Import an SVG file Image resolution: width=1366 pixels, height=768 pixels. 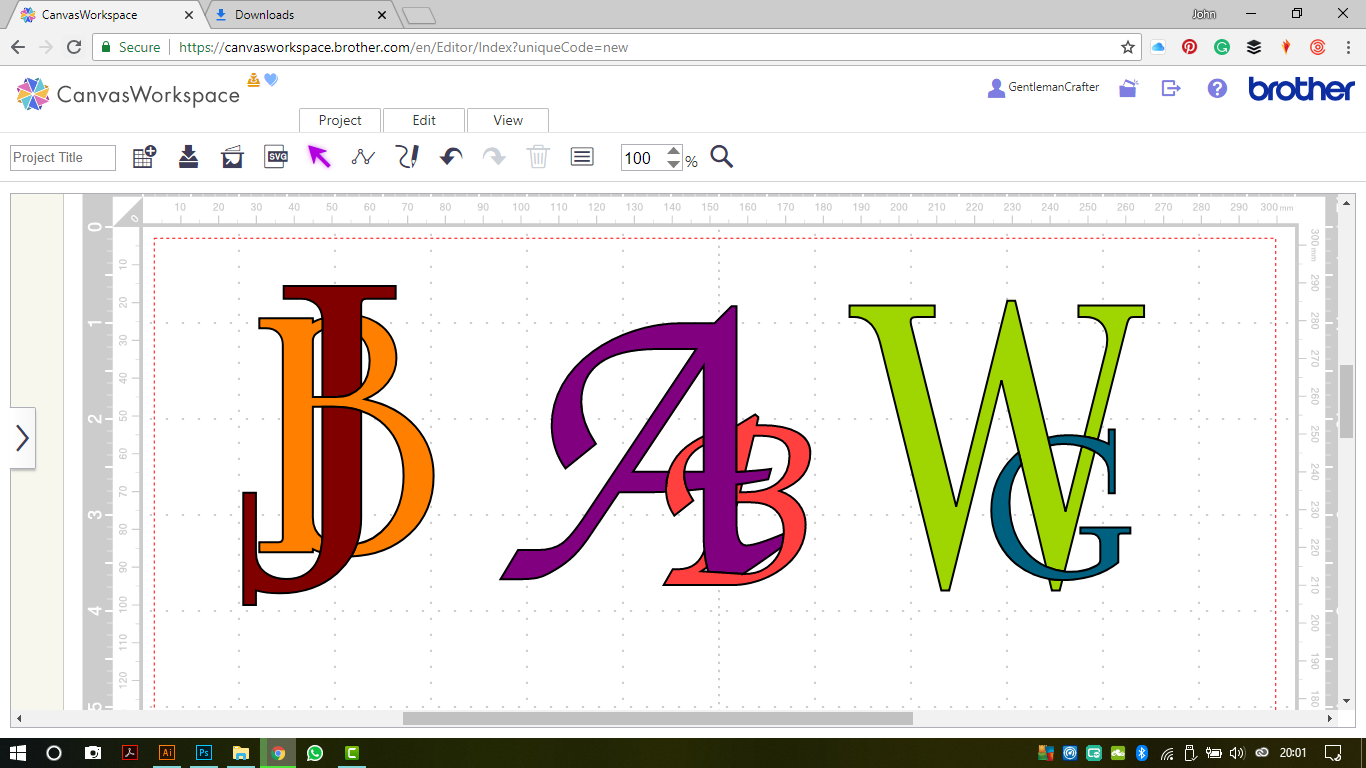[275, 157]
